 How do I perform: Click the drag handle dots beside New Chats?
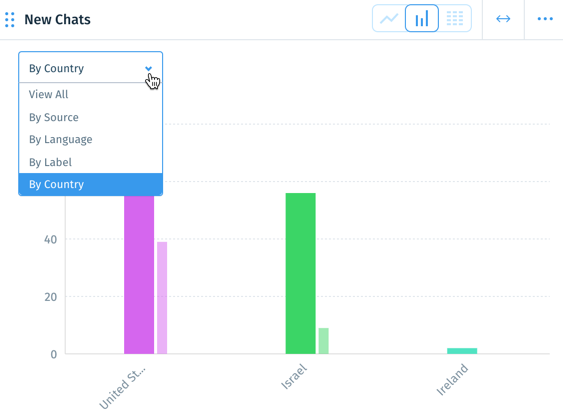(10, 20)
